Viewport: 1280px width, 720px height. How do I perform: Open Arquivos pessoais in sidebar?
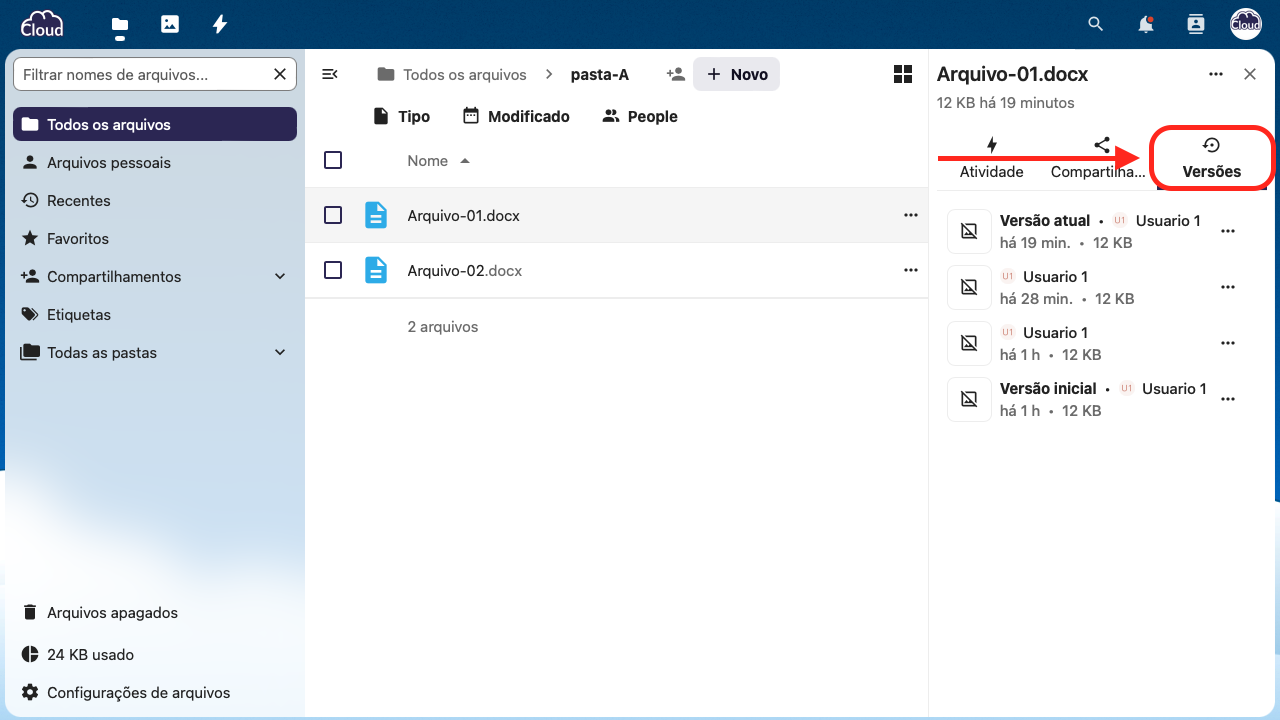155,162
